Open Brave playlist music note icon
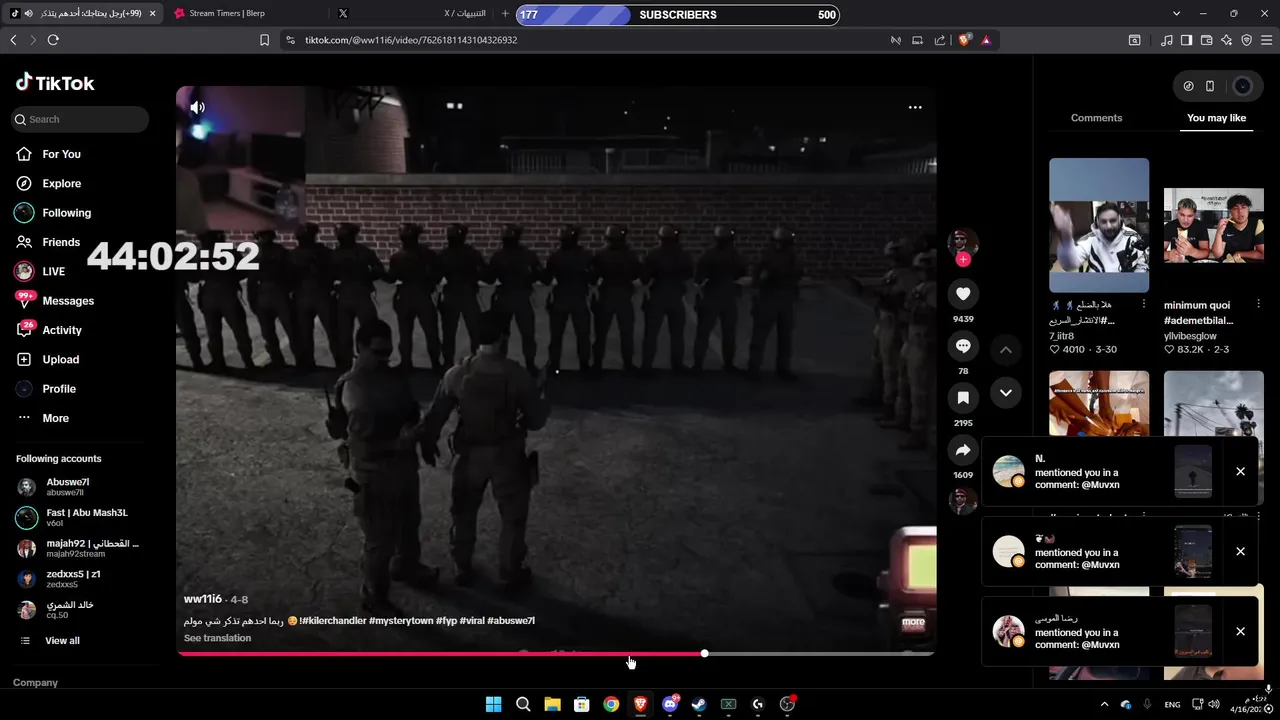This screenshot has height=720, width=1280. coord(1167,40)
